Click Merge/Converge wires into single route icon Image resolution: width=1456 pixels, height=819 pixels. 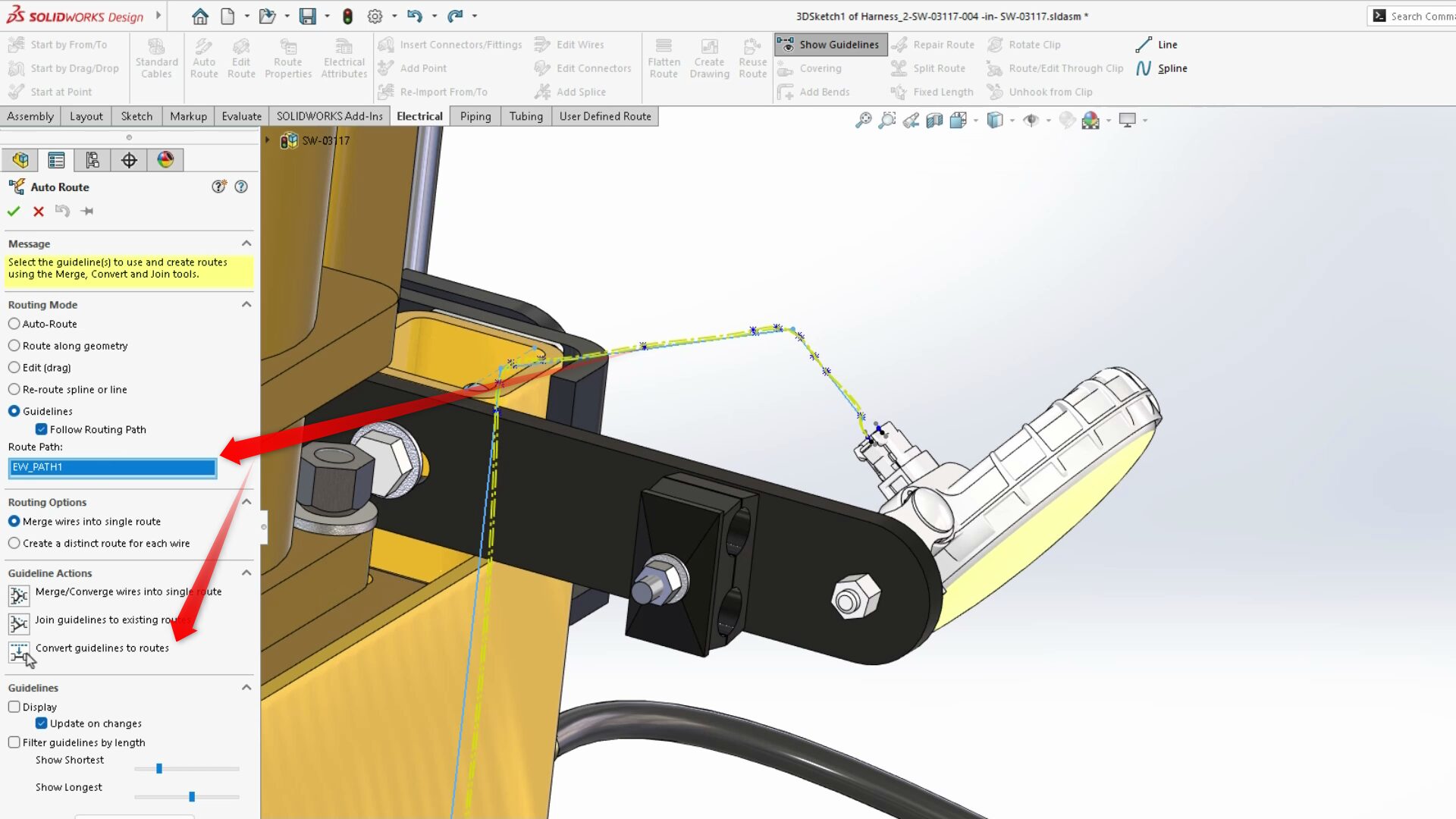[18, 595]
